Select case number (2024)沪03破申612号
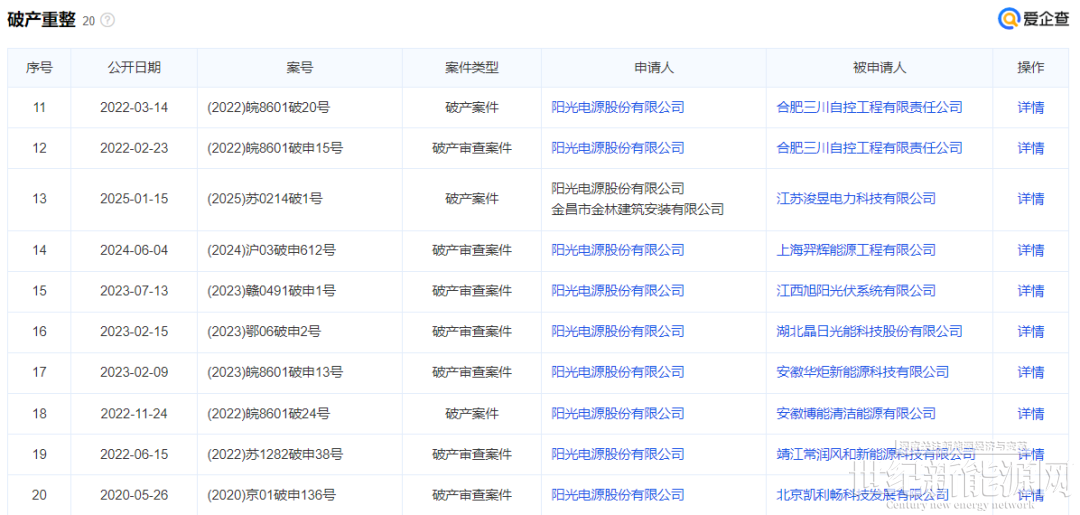 271,250
